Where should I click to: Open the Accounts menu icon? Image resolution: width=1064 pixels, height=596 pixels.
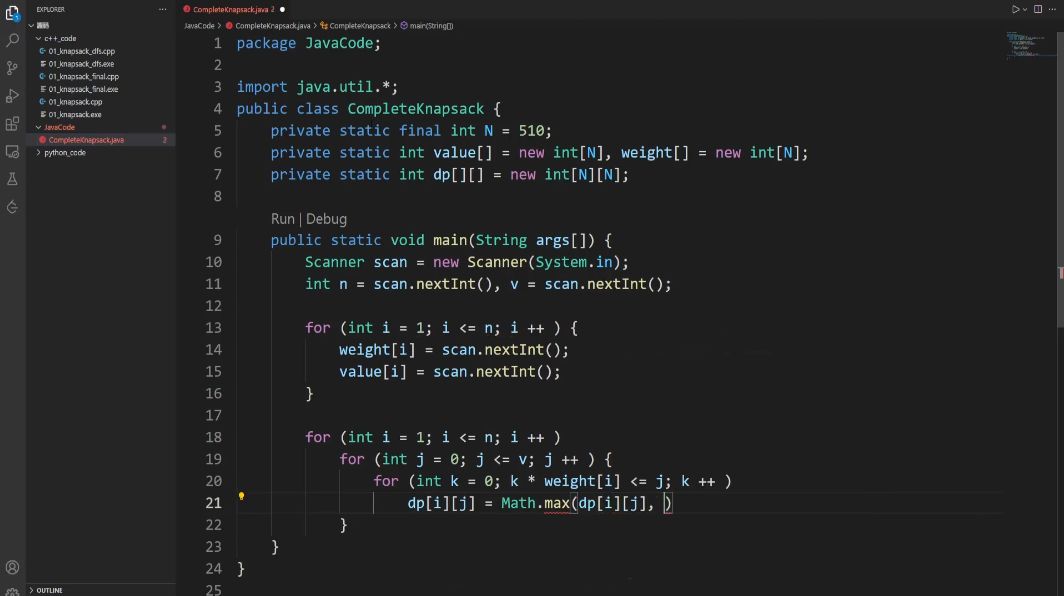pos(12,567)
